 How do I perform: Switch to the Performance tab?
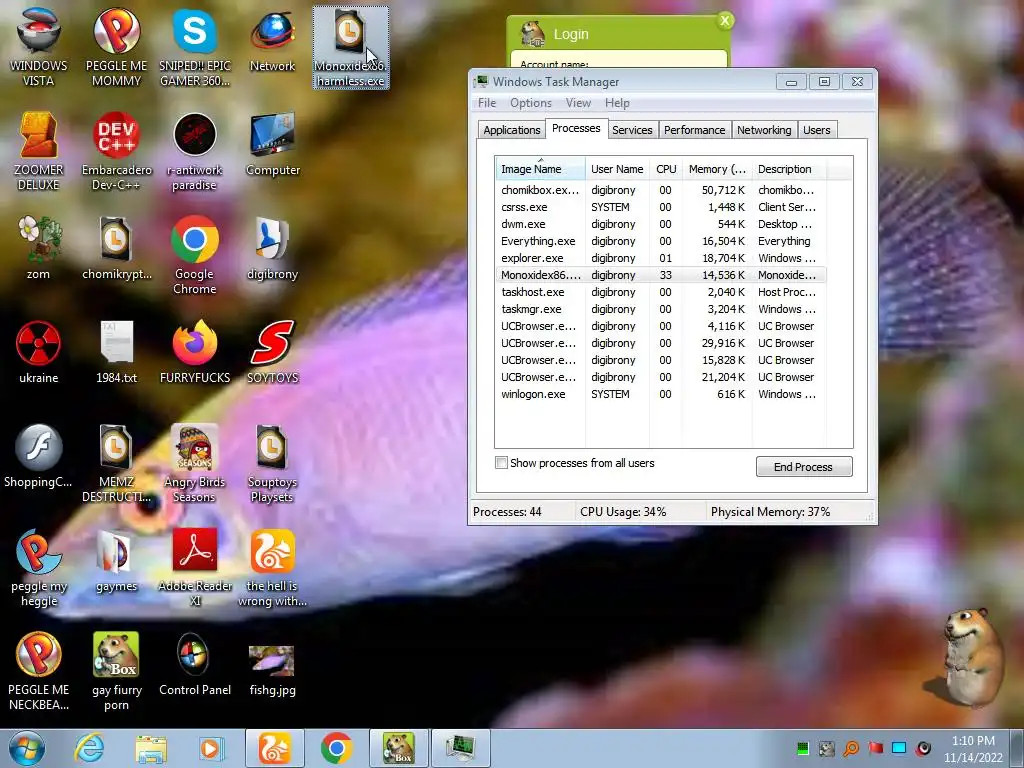click(694, 130)
